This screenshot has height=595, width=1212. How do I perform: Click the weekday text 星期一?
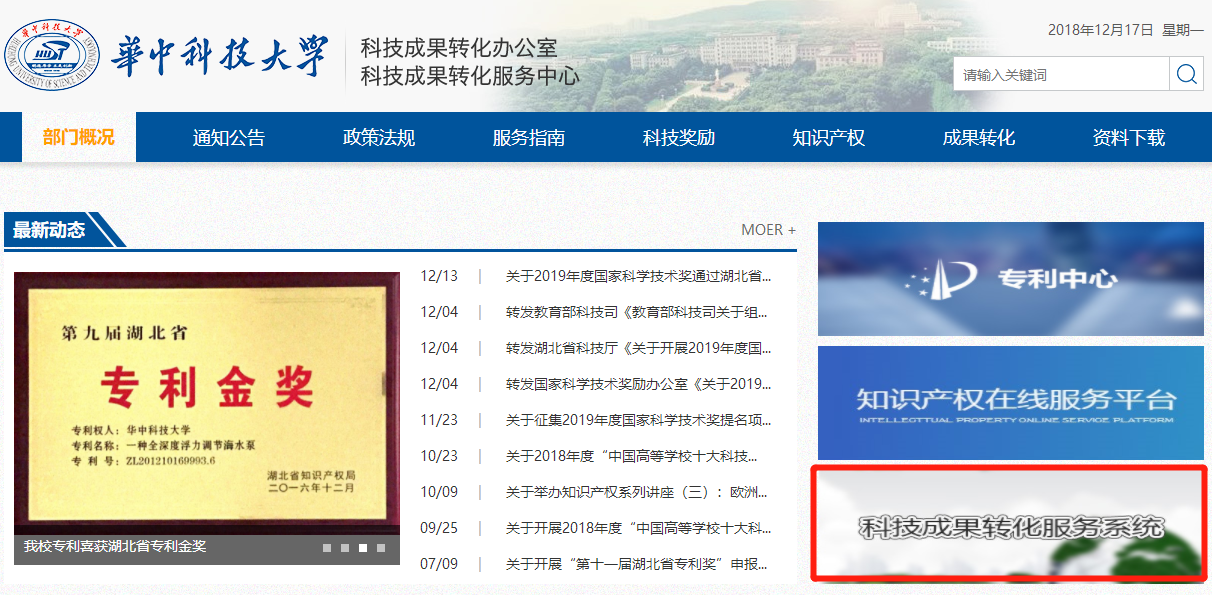click(x=1183, y=30)
